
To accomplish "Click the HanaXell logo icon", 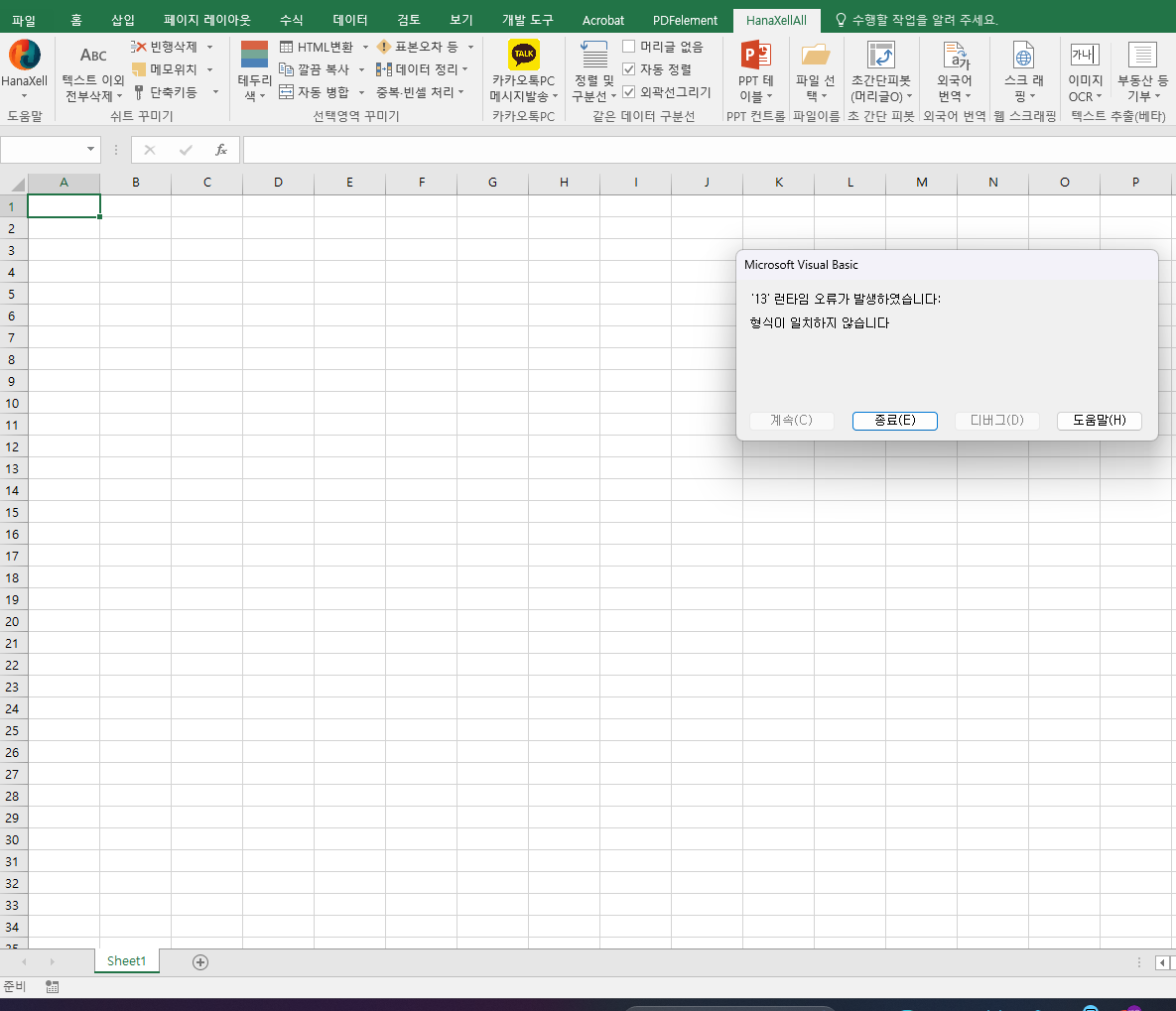I will (x=24, y=56).
